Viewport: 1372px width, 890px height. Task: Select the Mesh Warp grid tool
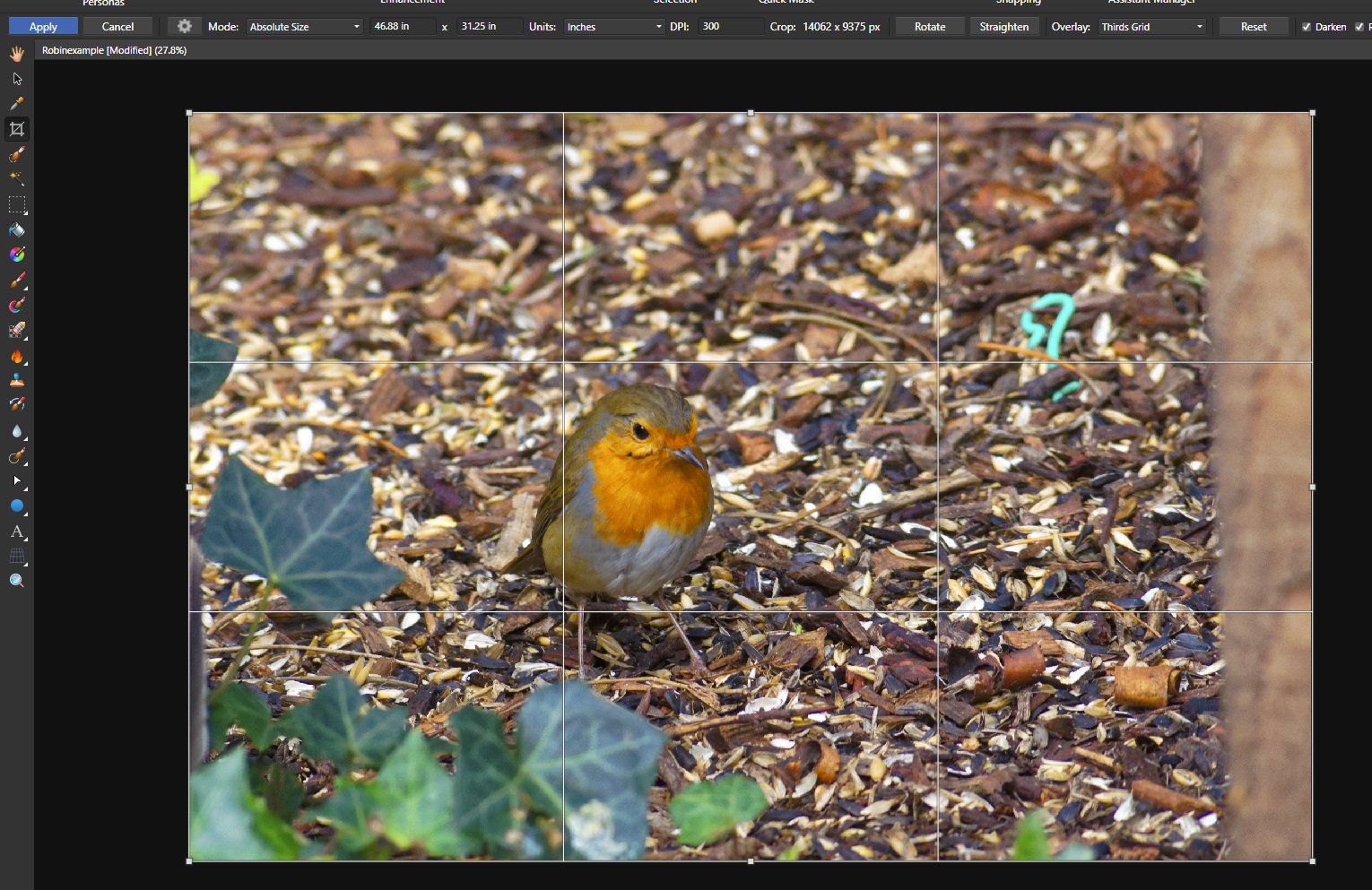point(16,557)
